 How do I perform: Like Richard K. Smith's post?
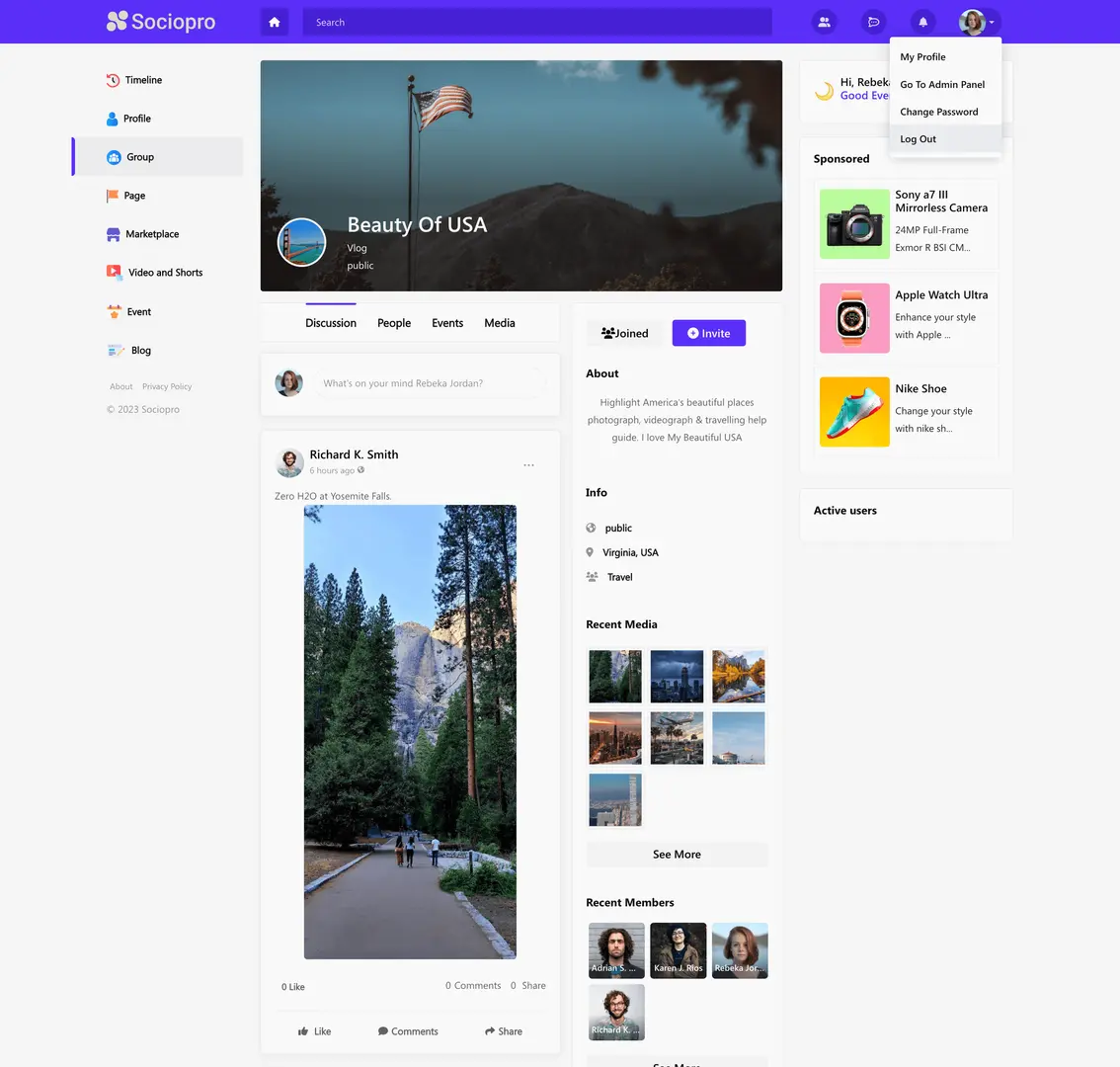point(314,1031)
